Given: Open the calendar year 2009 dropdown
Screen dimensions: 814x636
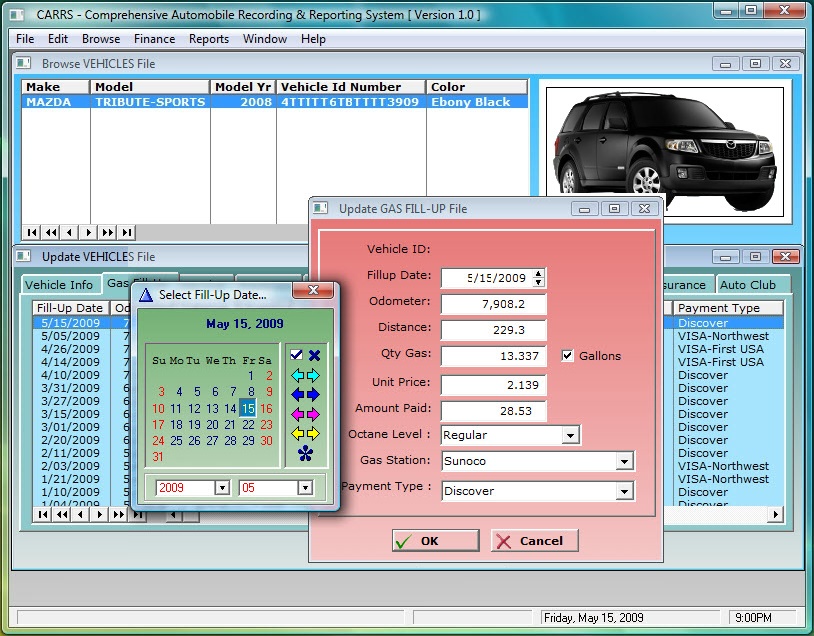Looking at the screenshot, I should (x=221, y=488).
